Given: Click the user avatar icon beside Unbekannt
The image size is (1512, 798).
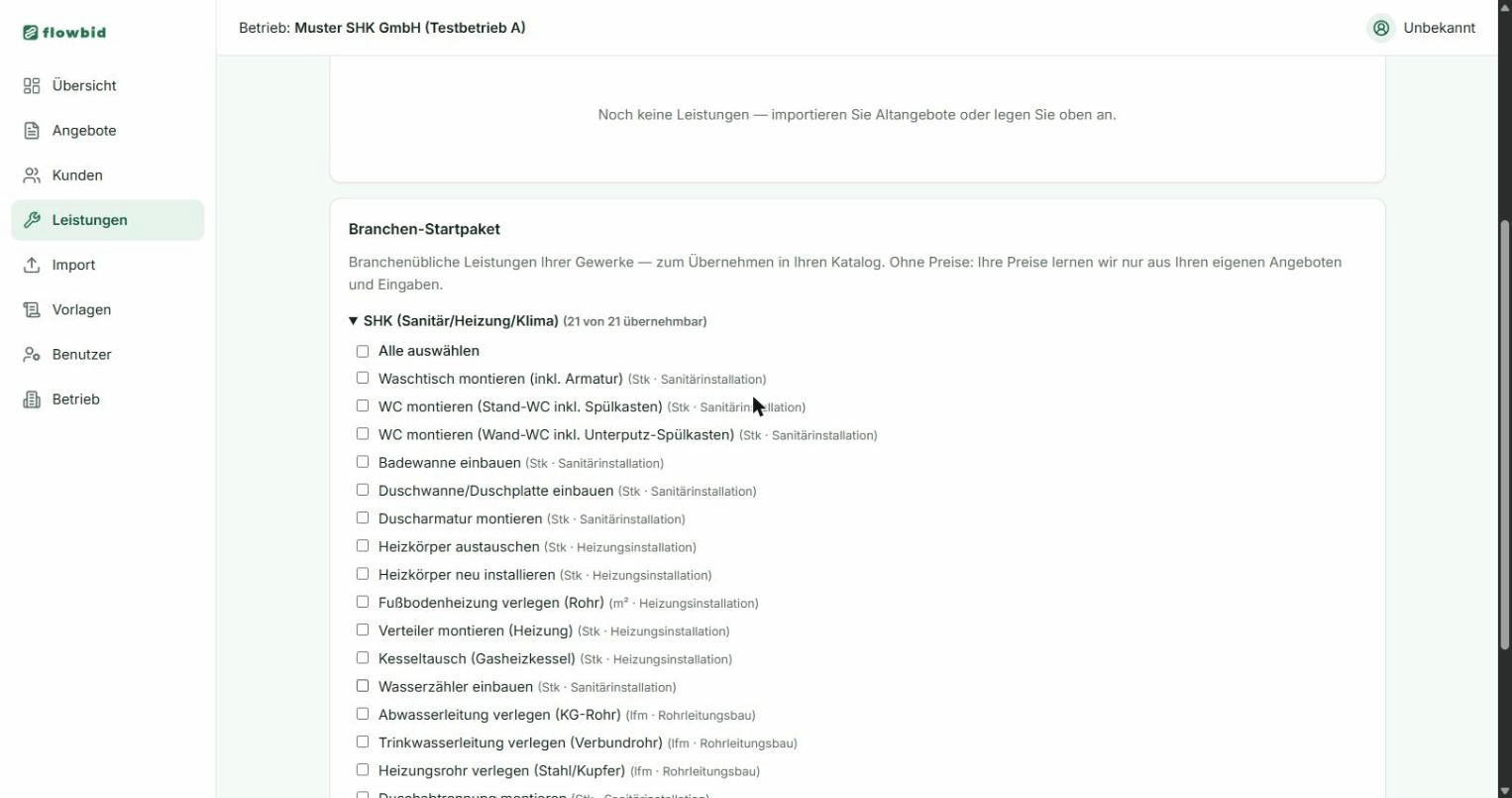Looking at the screenshot, I should [x=1380, y=28].
